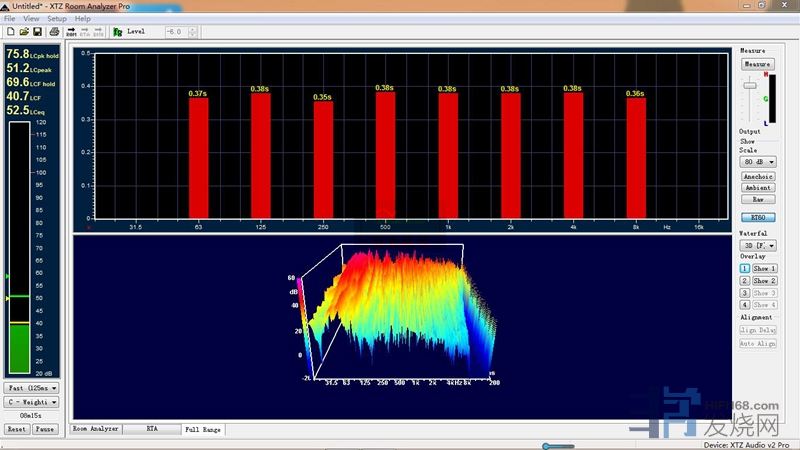The width and height of the screenshot is (800, 450).
Task: Click the Print toolbar icon
Action: pyautogui.click(x=53, y=32)
